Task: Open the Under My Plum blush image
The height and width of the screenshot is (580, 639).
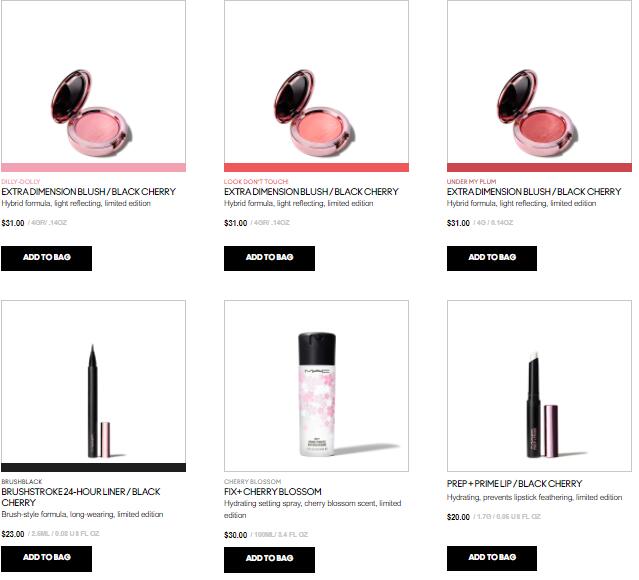Action: click(x=539, y=82)
